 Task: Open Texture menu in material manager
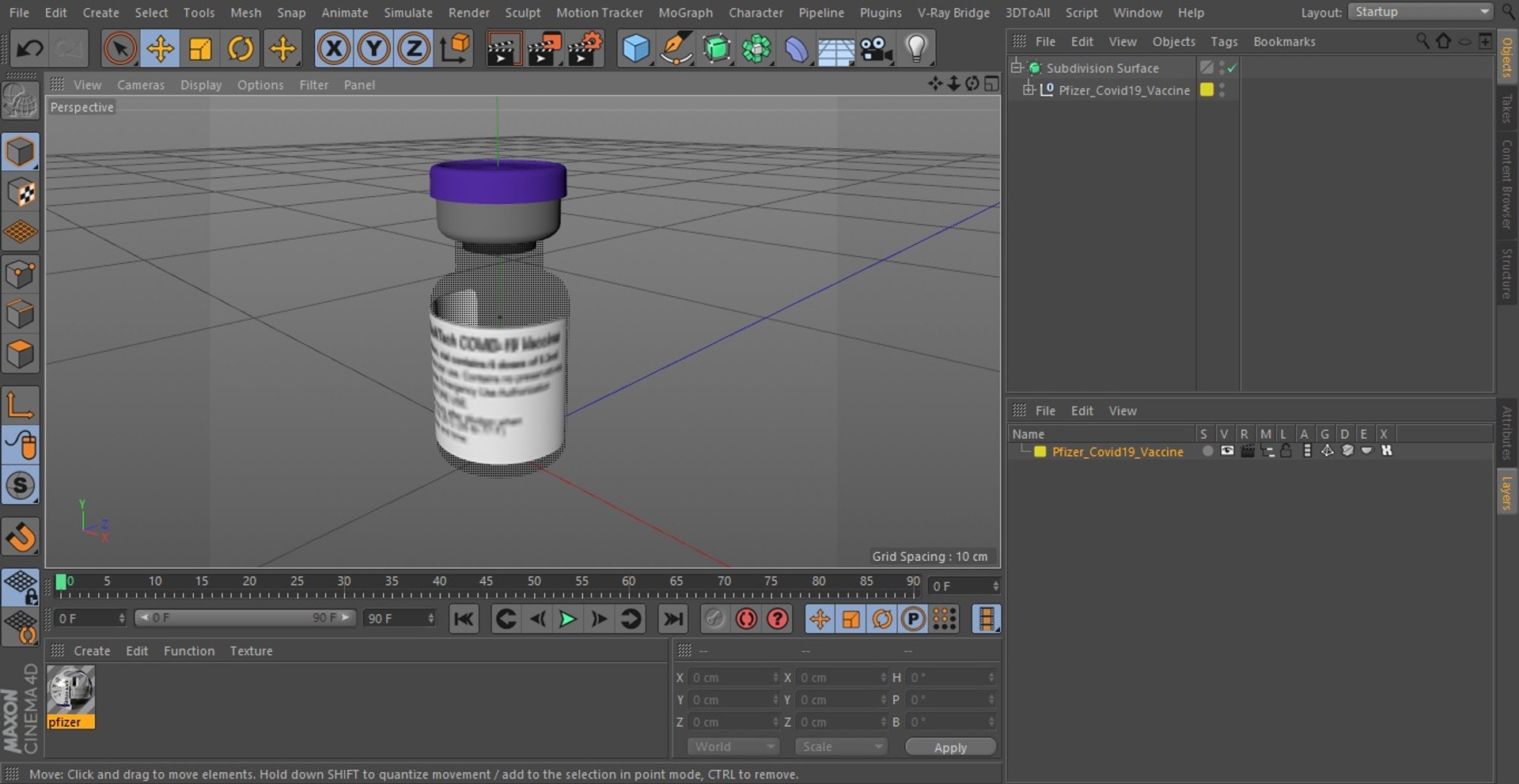pyautogui.click(x=251, y=651)
